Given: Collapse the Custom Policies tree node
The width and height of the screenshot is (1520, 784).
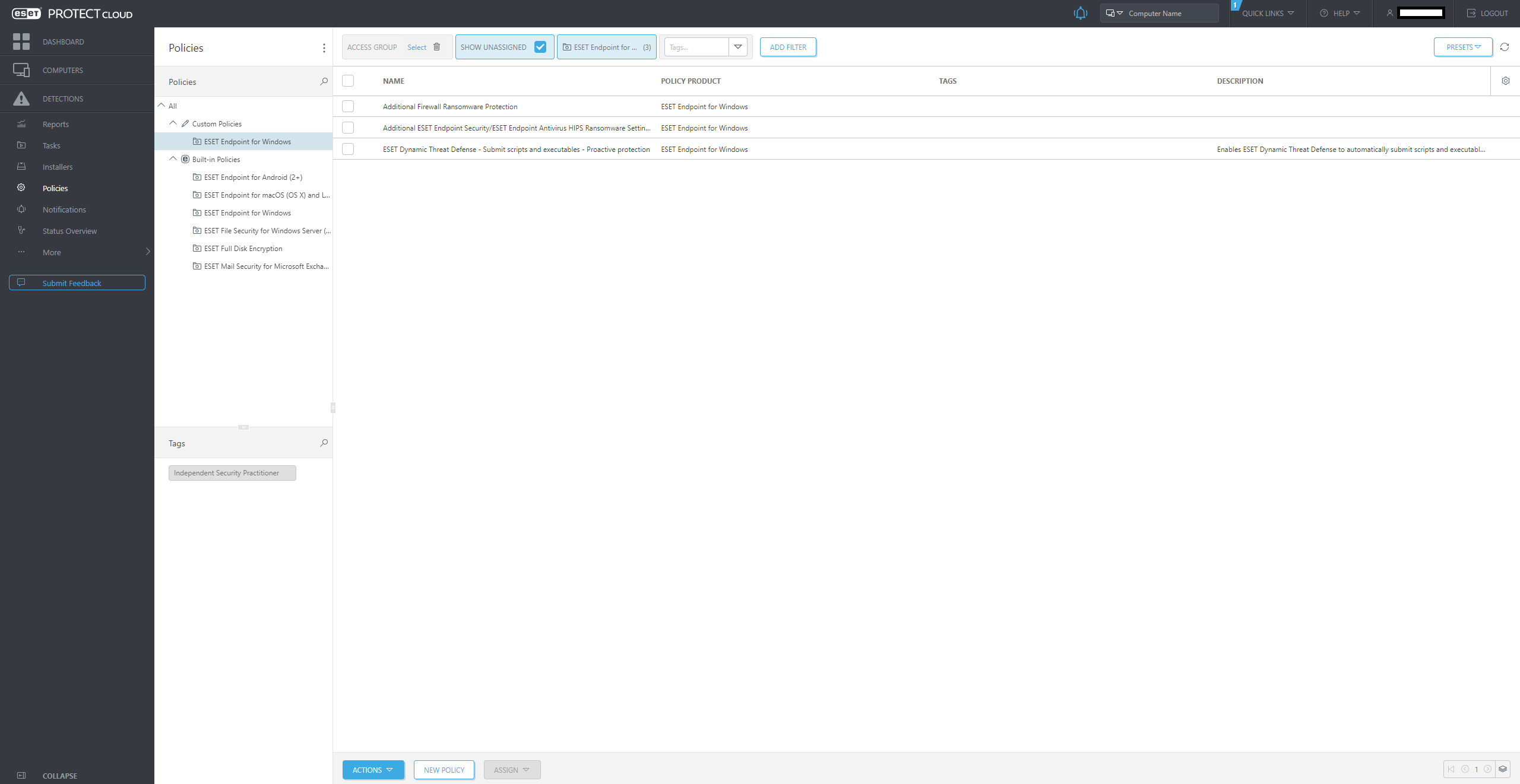Looking at the screenshot, I should [x=173, y=123].
